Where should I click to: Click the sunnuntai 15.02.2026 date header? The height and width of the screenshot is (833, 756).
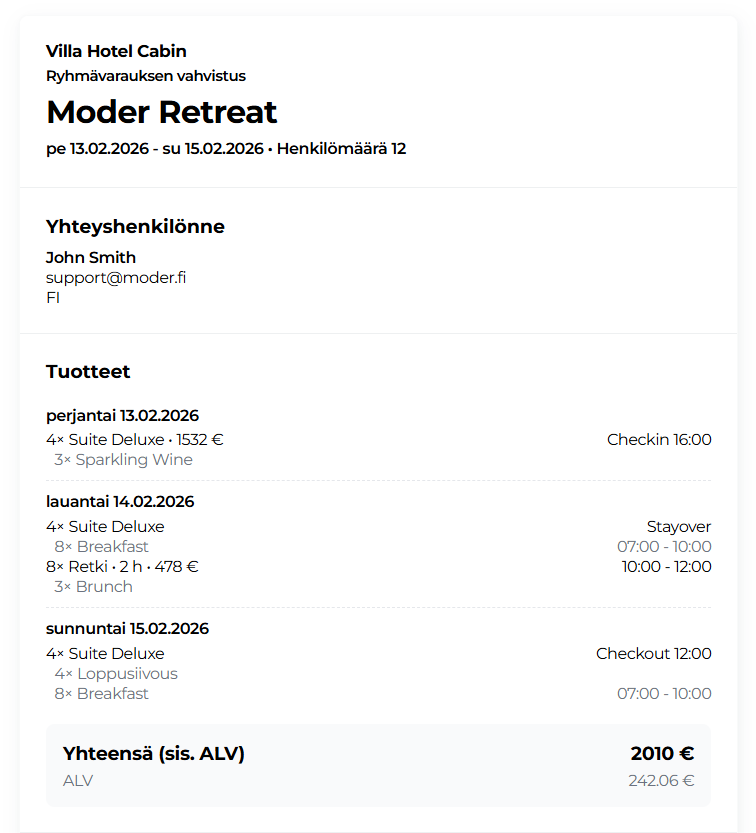tap(127, 628)
